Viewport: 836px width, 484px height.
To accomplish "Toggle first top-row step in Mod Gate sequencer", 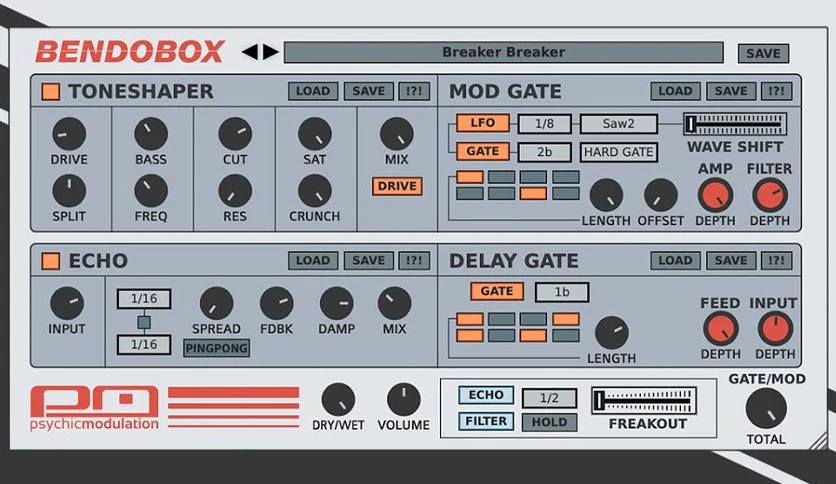I will pyautogui.click(x=470, y=177).
